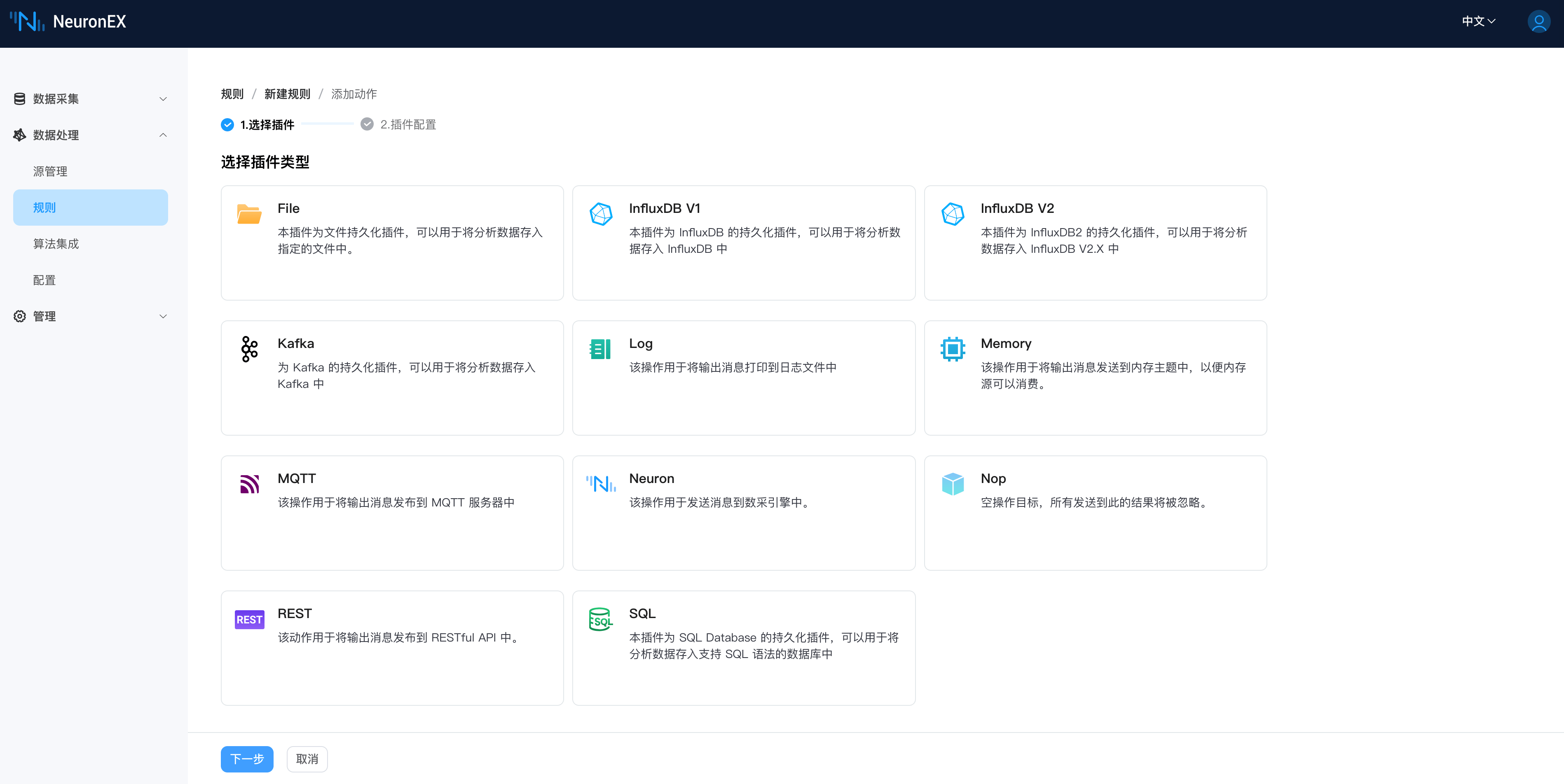The width and height of the screenshot is (1564, 784).
Task: Click the File plugin folder icon
Action: pos(249,214)
